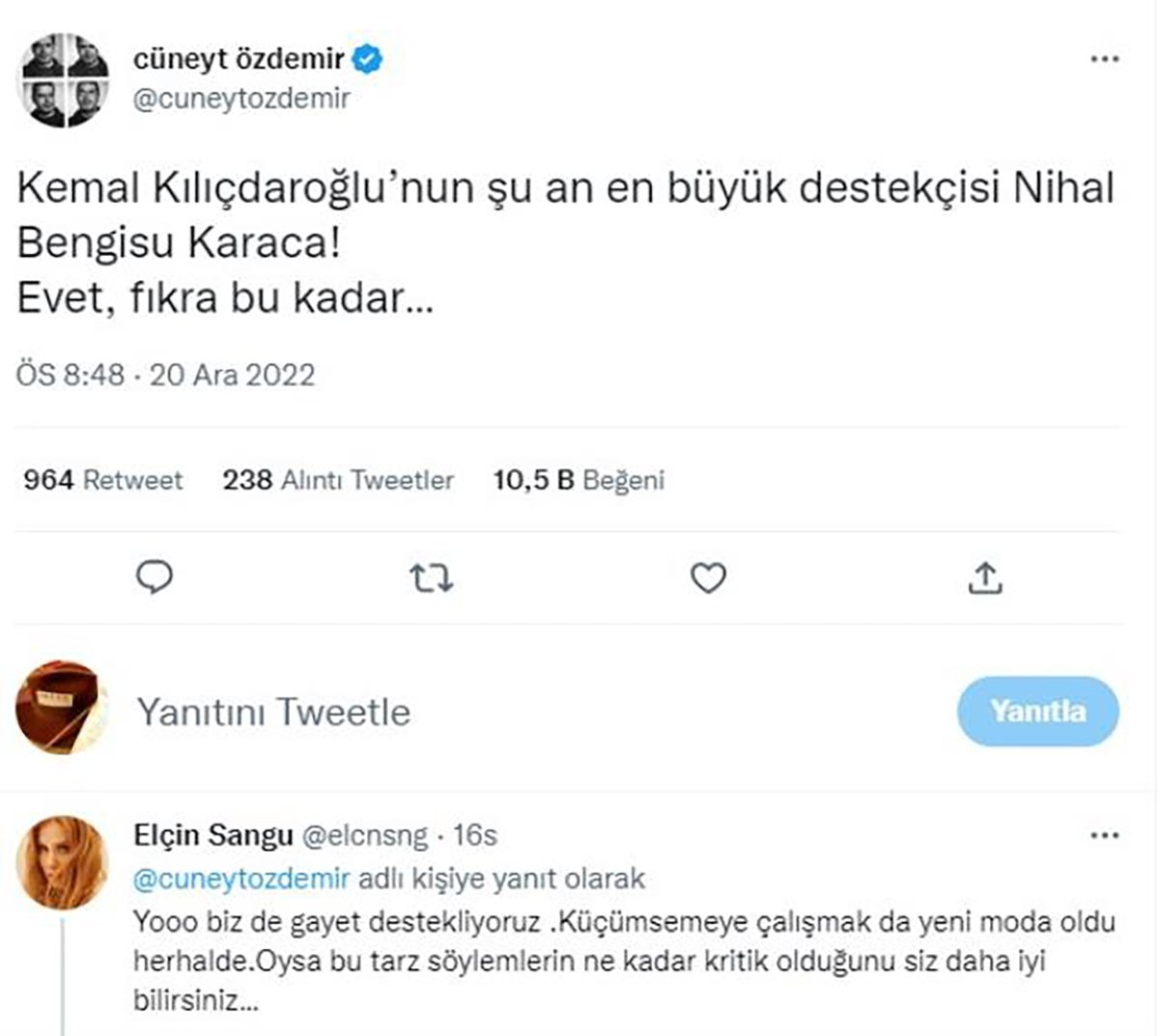Retweet using the retweet arrows icon

point(431,578)
